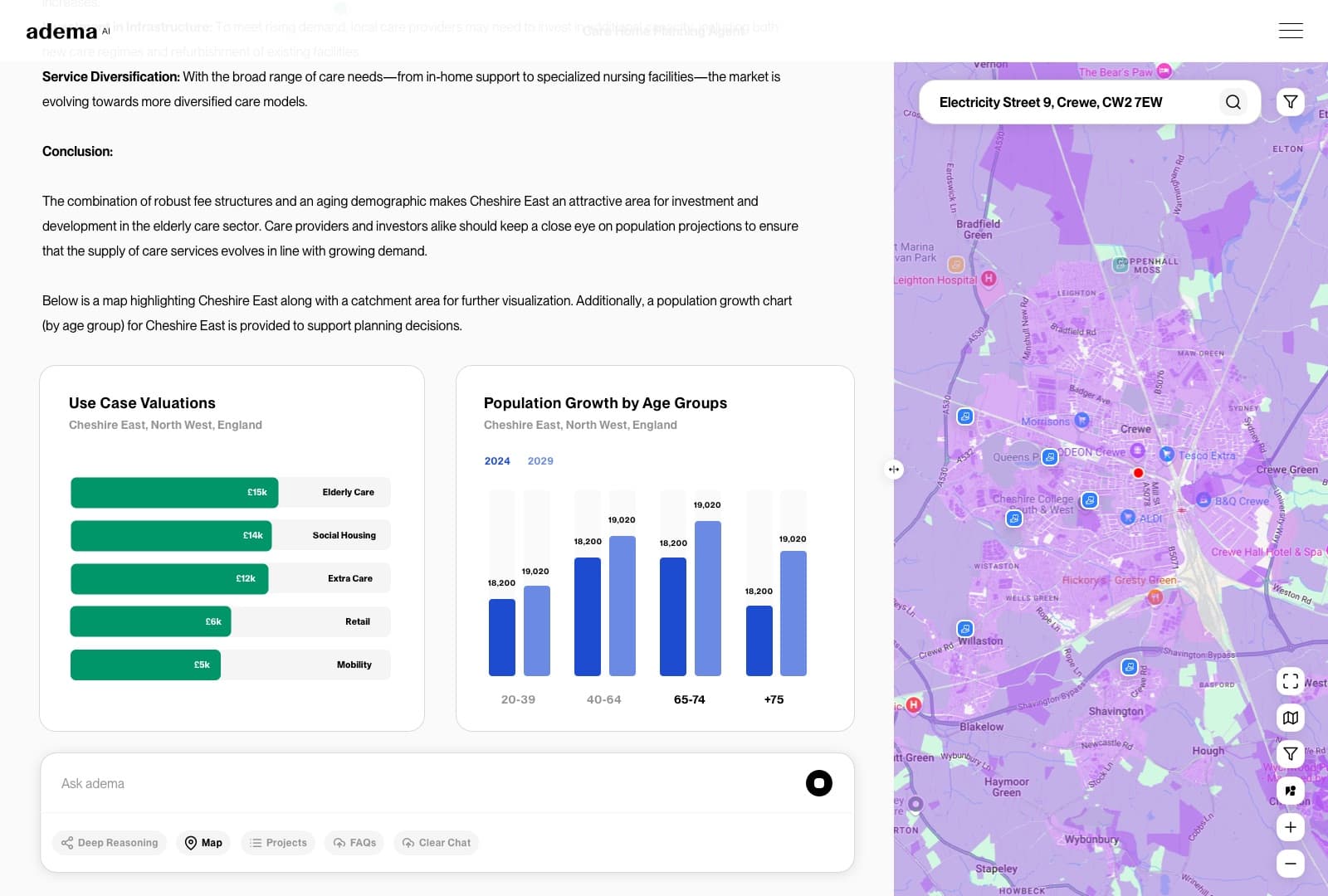Click the Leighton Hospital marker
Viewport: 1328px width, 896px height.
coord(989,279)
